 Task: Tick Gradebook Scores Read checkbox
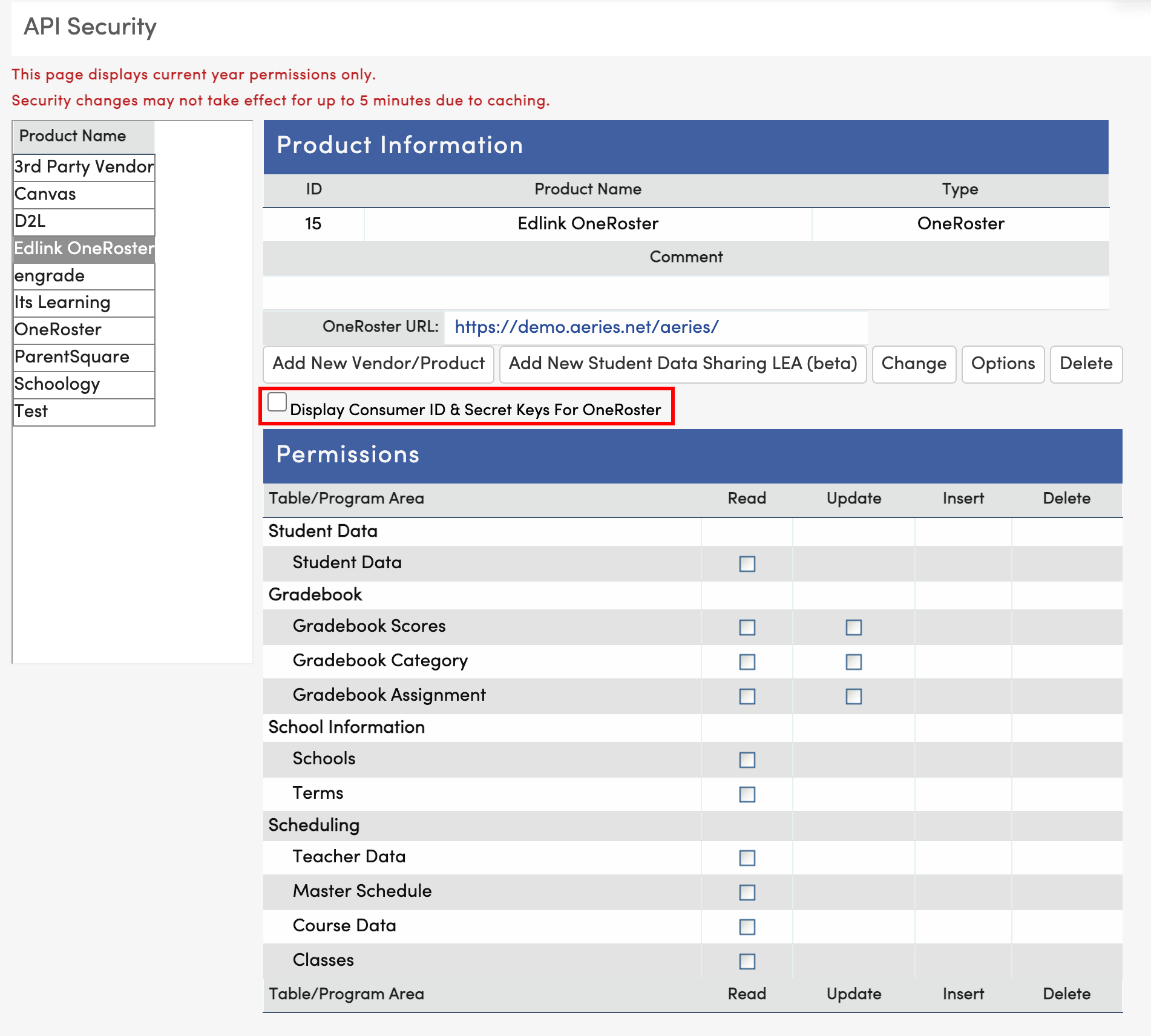click(x=747, y=628)
